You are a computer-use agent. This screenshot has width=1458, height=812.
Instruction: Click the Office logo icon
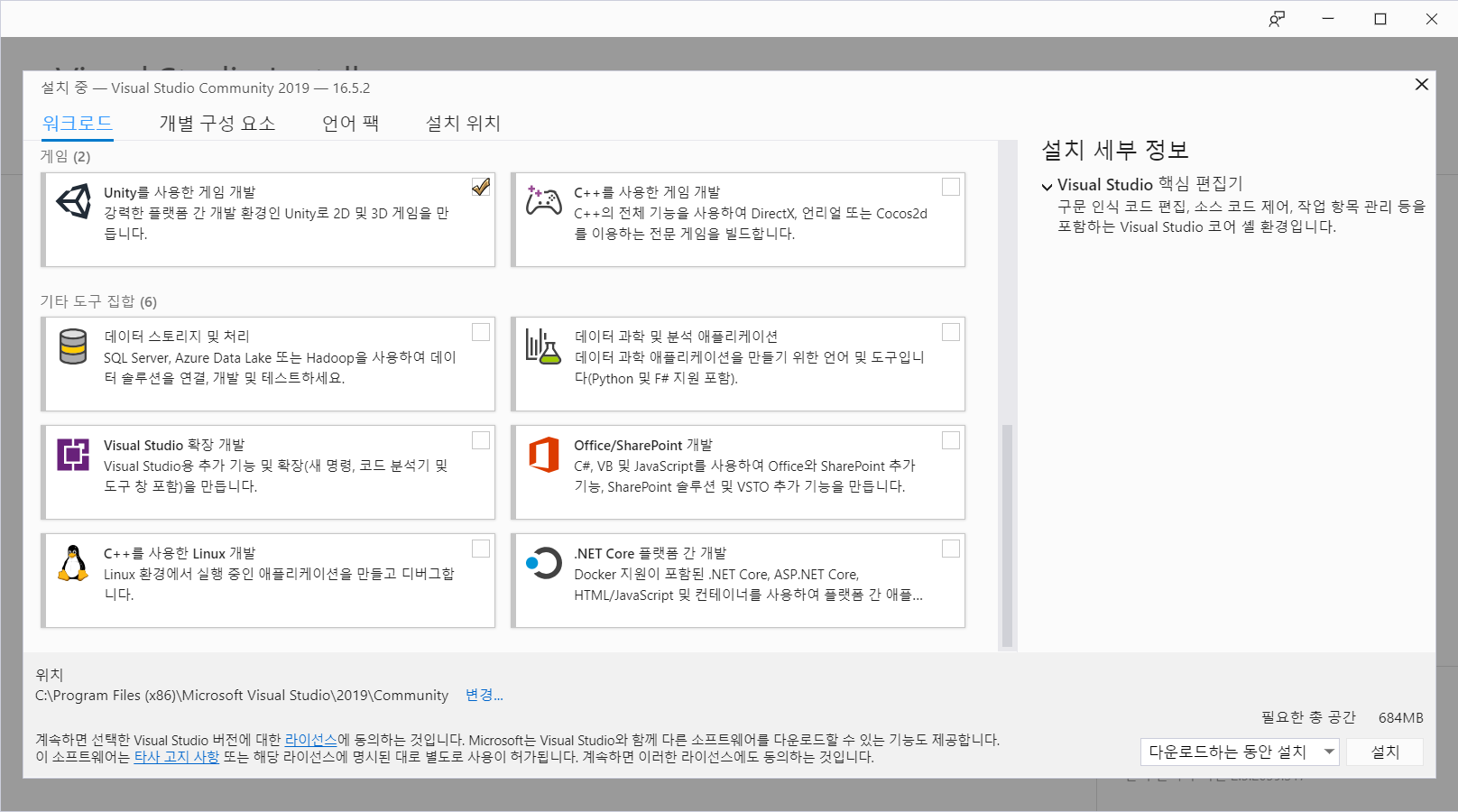tap(544, 455)
